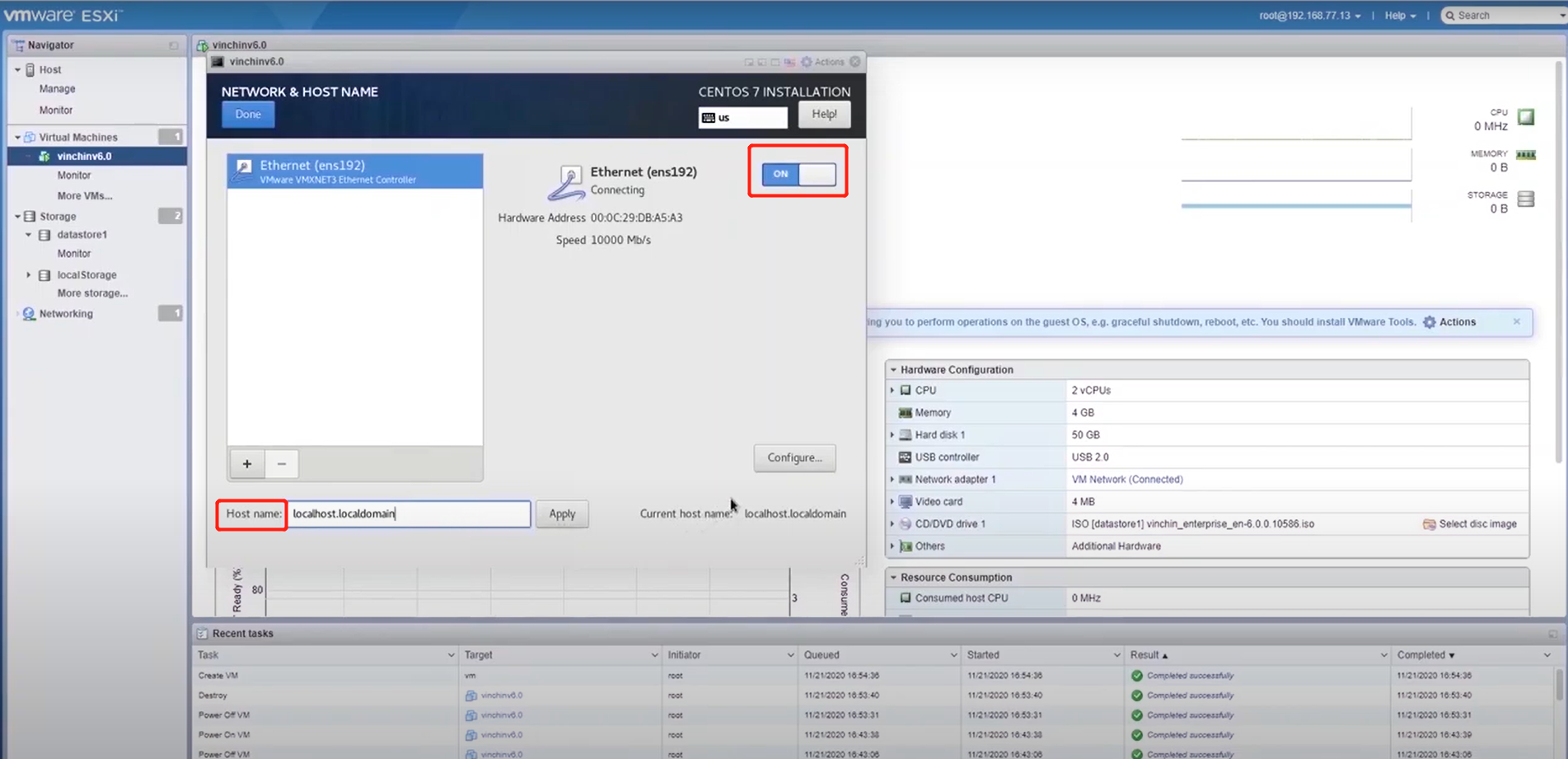
Task: Select Ethernet (ens192) in device list
Action: [355, 171]
